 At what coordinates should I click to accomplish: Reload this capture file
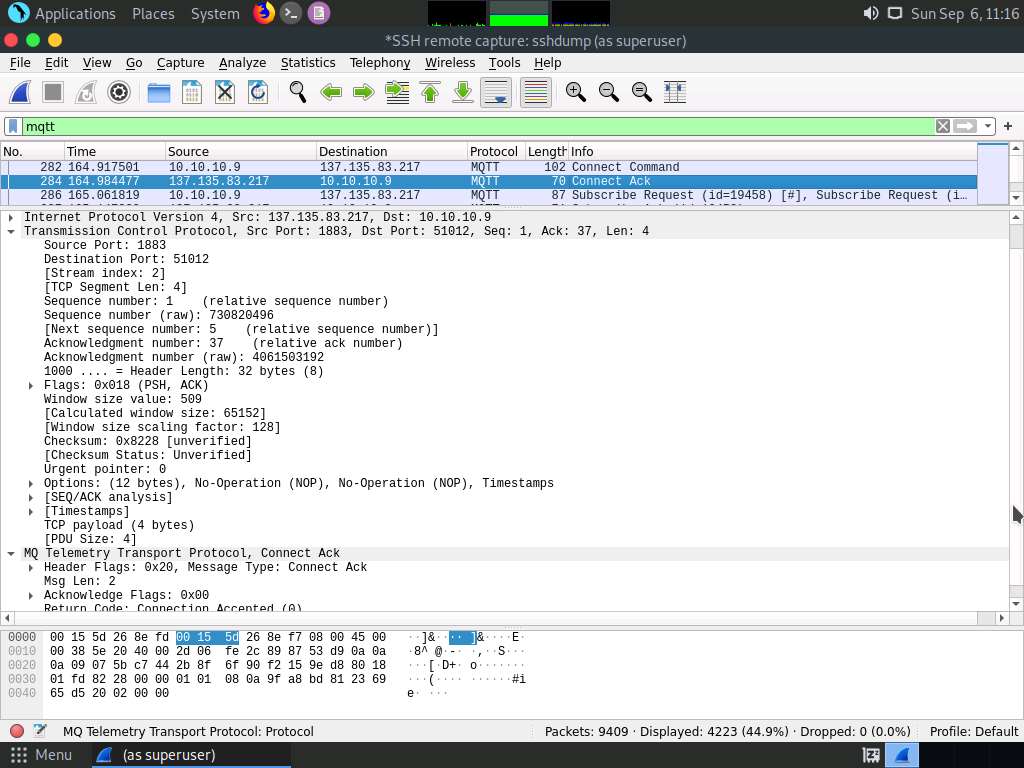point(258,92)
